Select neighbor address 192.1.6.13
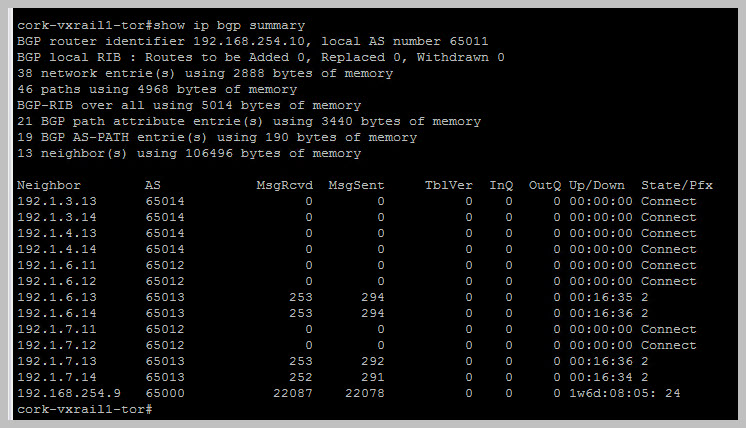The image size is (746, 428). tap(57, 297)
